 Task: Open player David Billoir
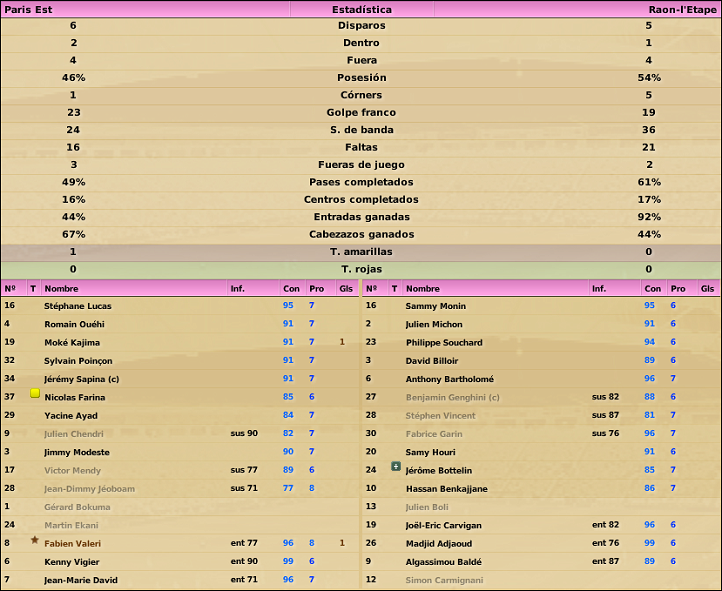click(x=432, y=361)
